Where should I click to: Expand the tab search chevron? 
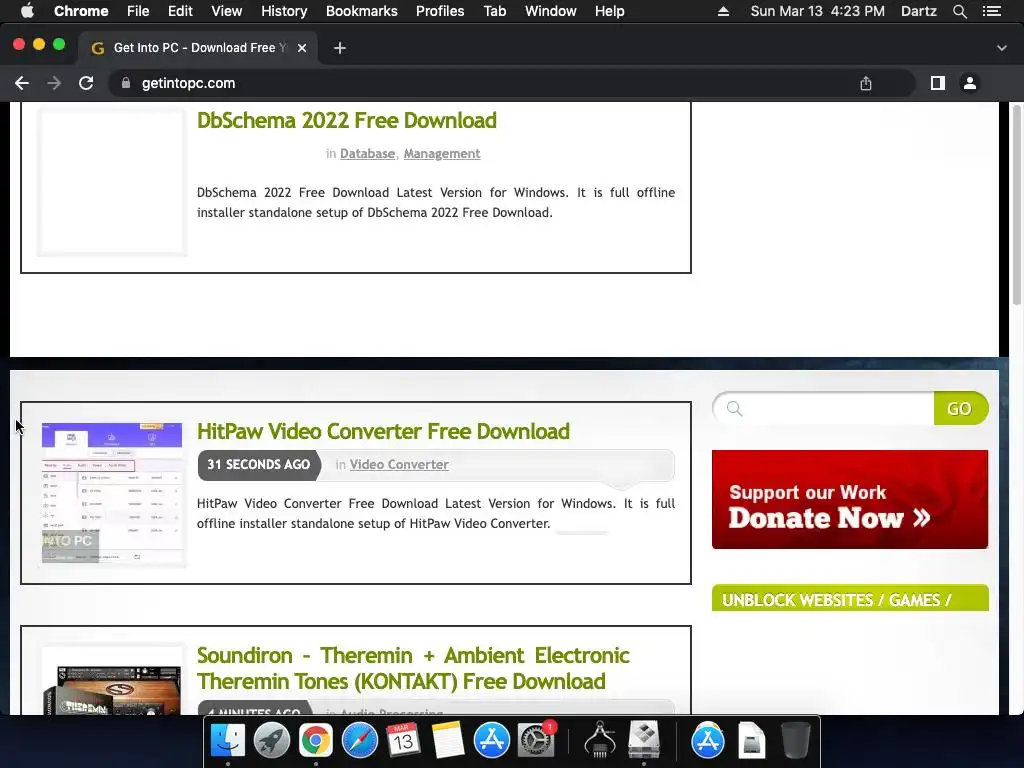[x=1002, y=48]
